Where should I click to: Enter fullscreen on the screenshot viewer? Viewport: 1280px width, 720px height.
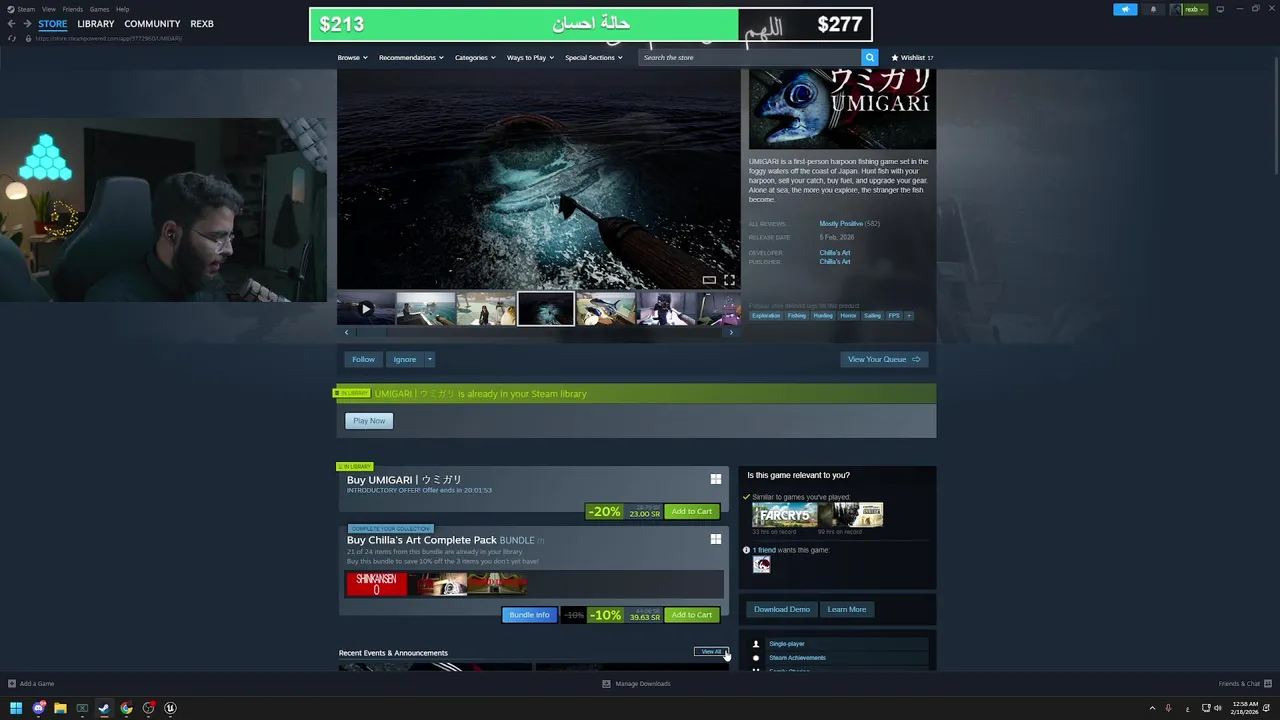(x=729, y=280)
